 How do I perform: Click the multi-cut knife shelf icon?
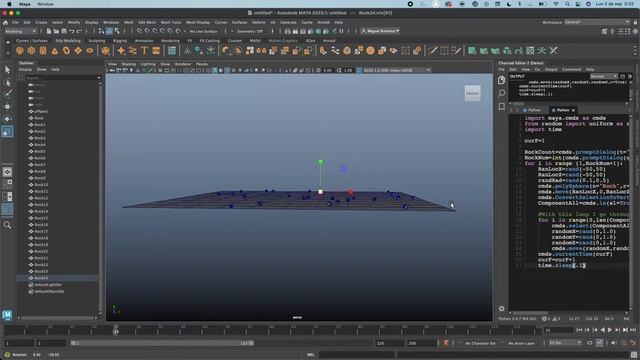[433, 51]
